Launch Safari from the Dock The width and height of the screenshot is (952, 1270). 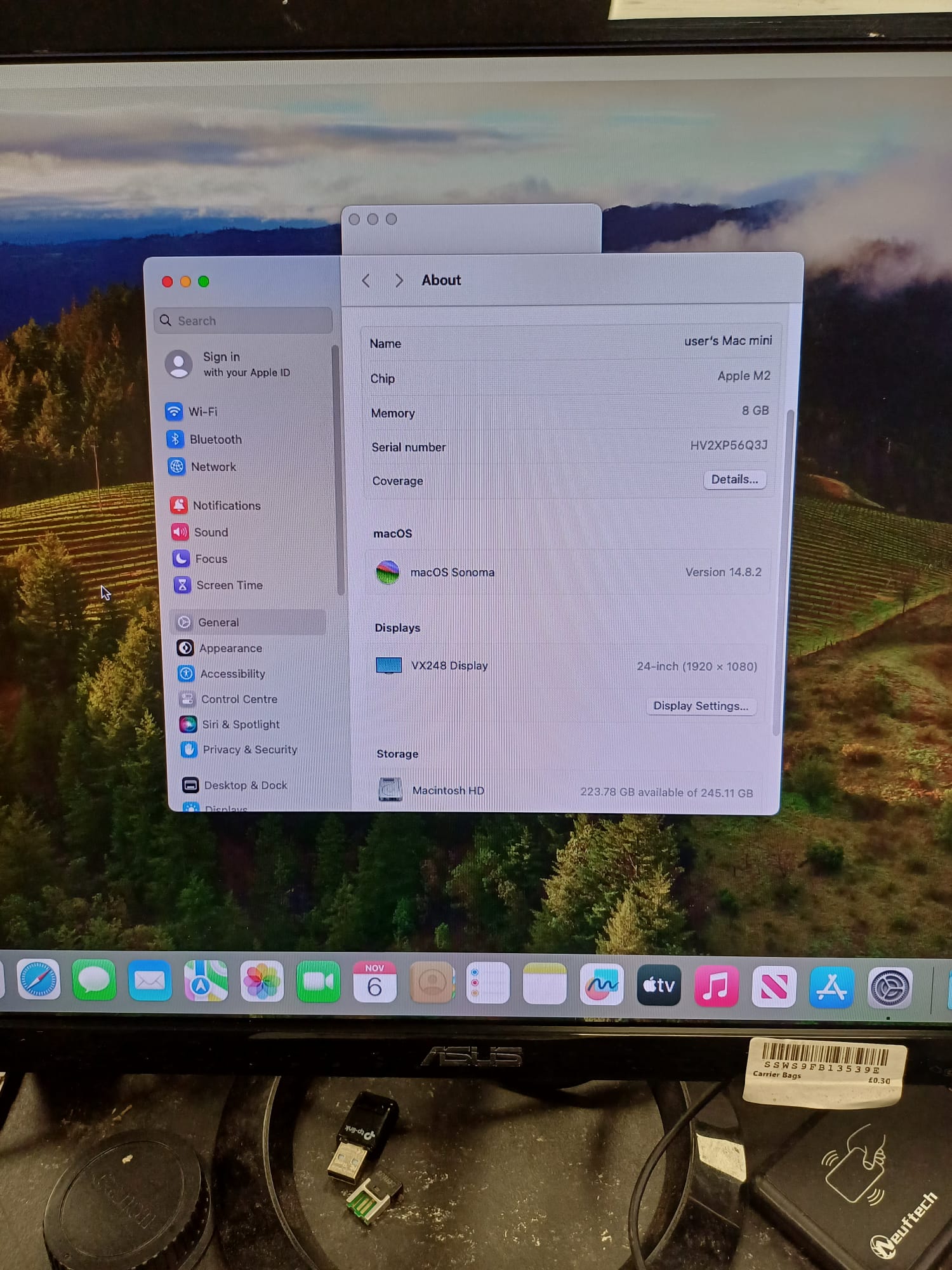click(x=38, y=980)
